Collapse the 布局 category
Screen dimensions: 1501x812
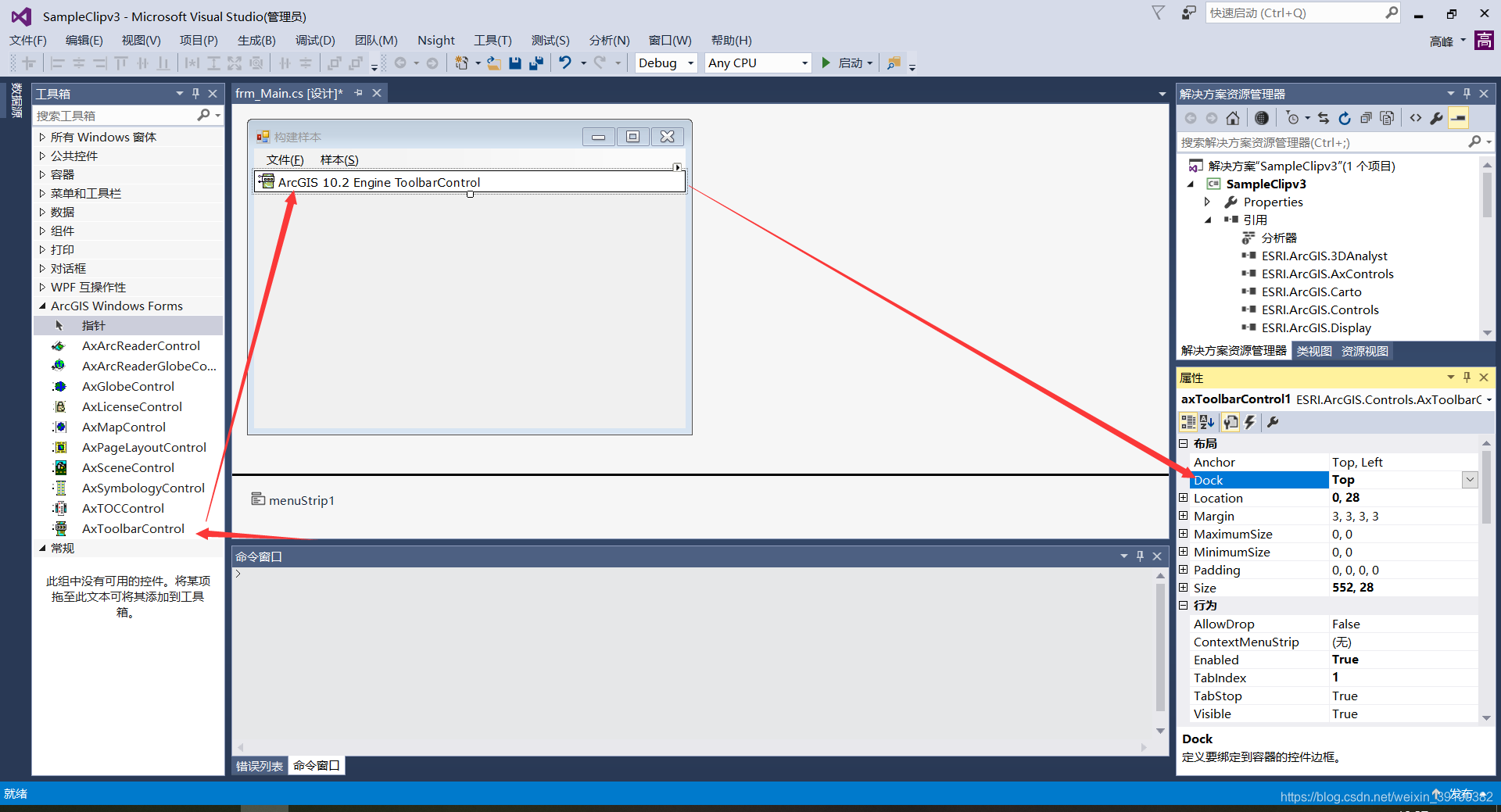pyautogui.click(x=1184, y=443)
